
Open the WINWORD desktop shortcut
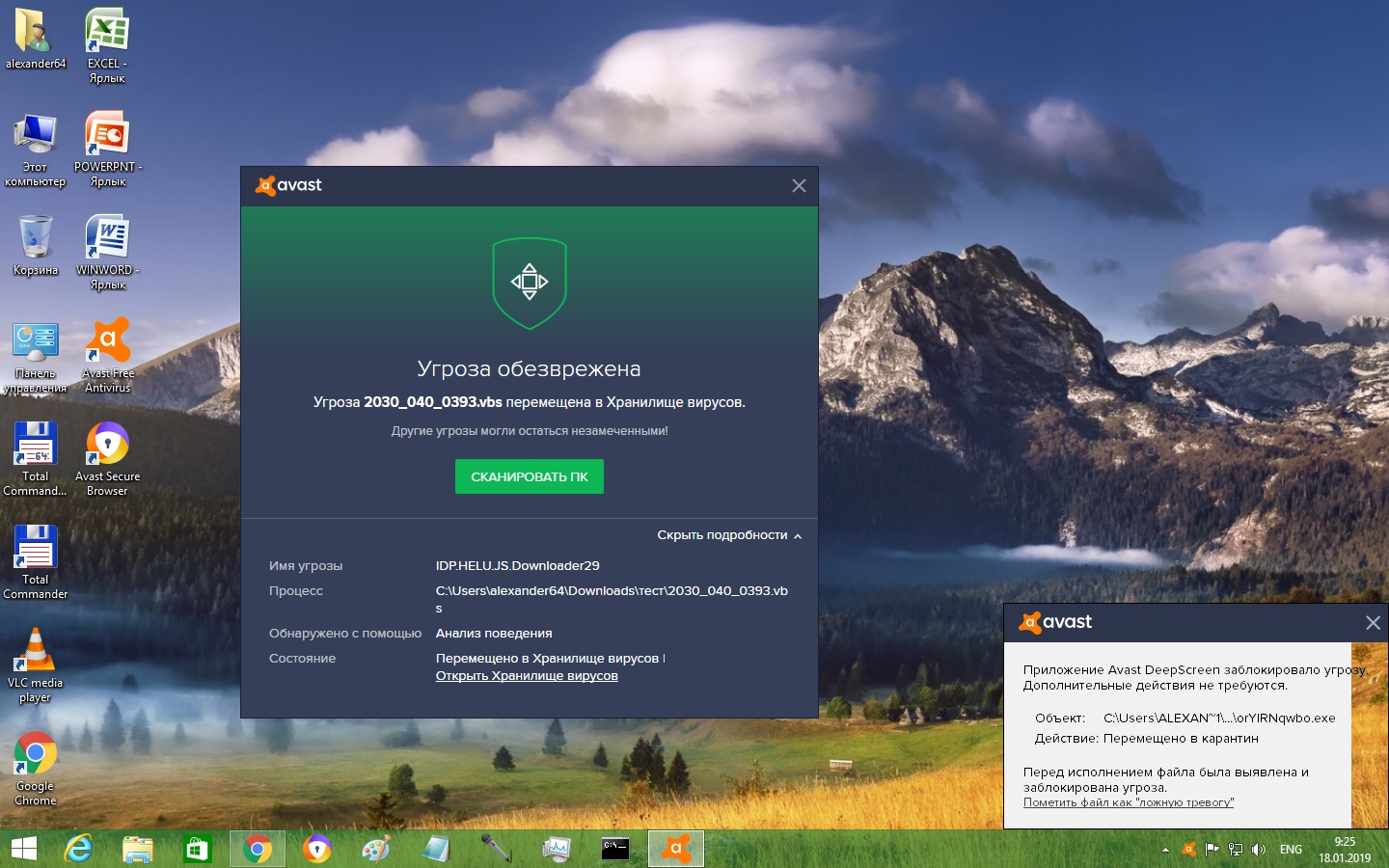tap(107, 252)
